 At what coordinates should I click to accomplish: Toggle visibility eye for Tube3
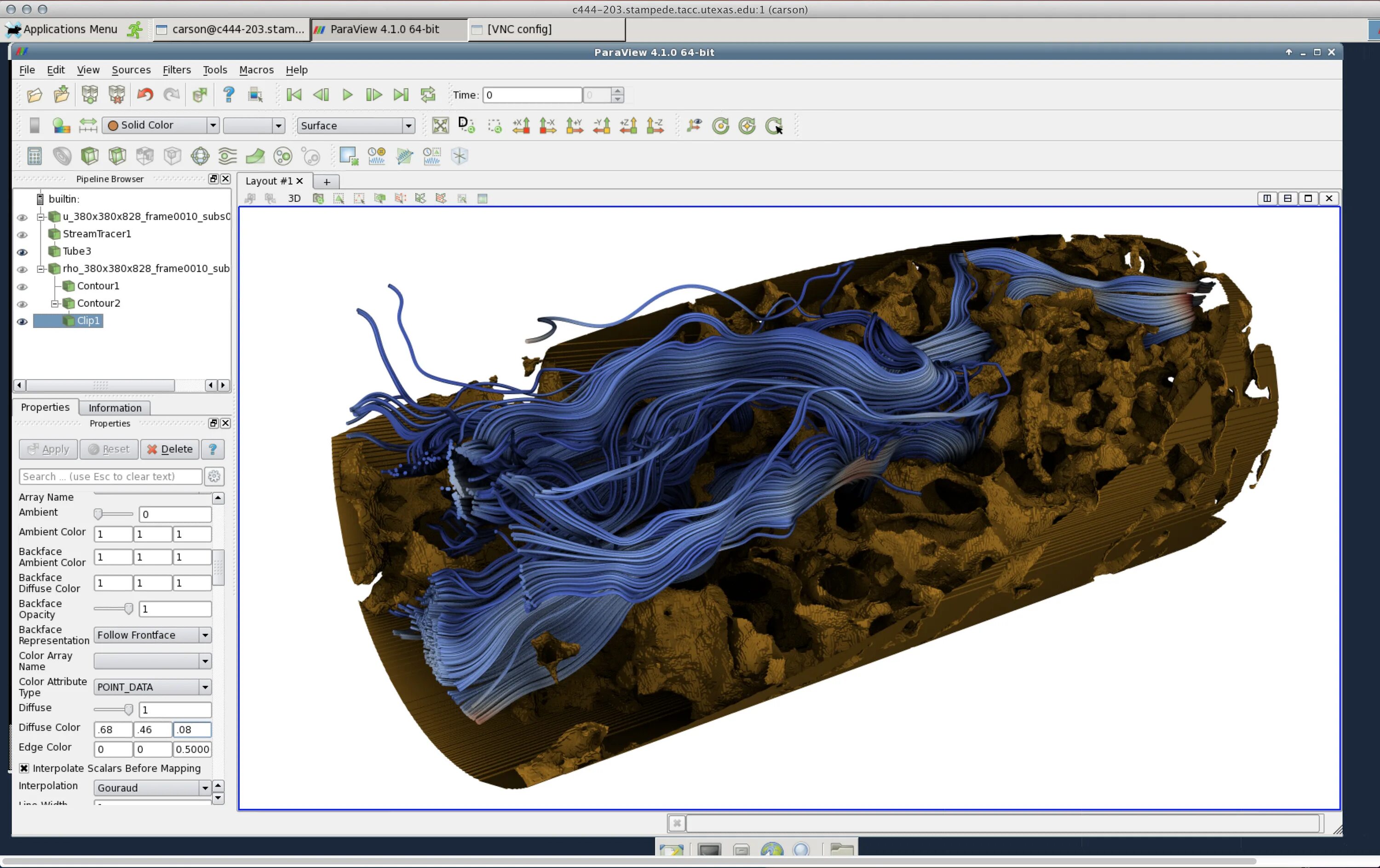coord(23,252)
